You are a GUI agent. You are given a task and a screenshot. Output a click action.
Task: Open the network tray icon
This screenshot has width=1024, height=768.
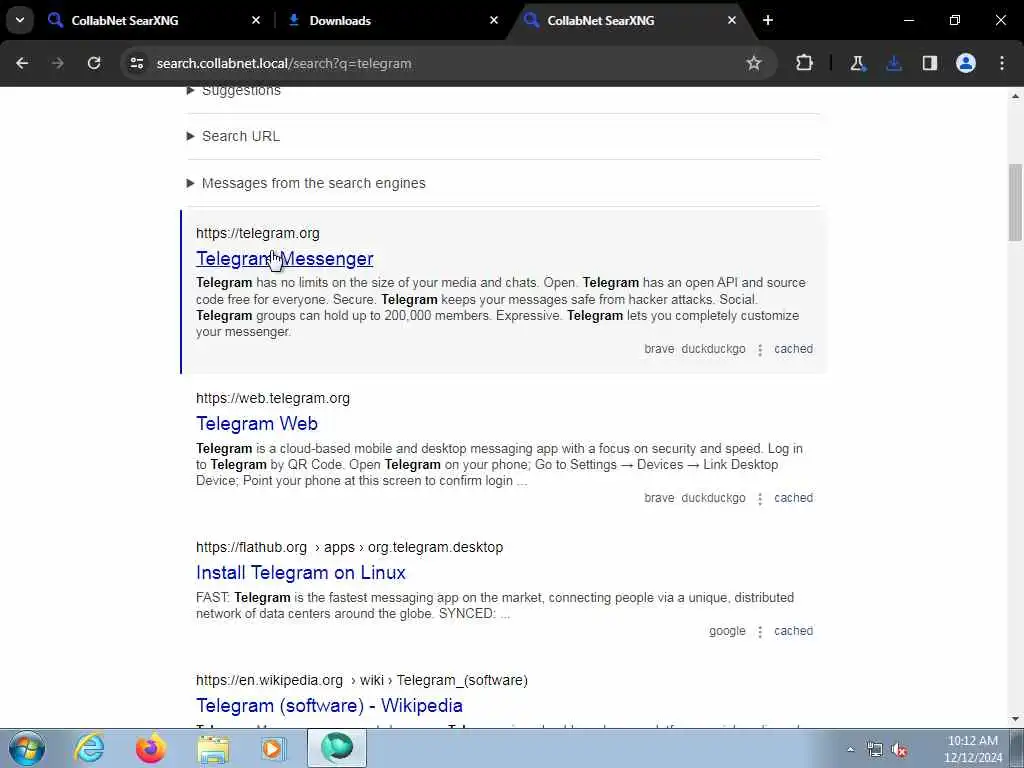coord(874,750)
